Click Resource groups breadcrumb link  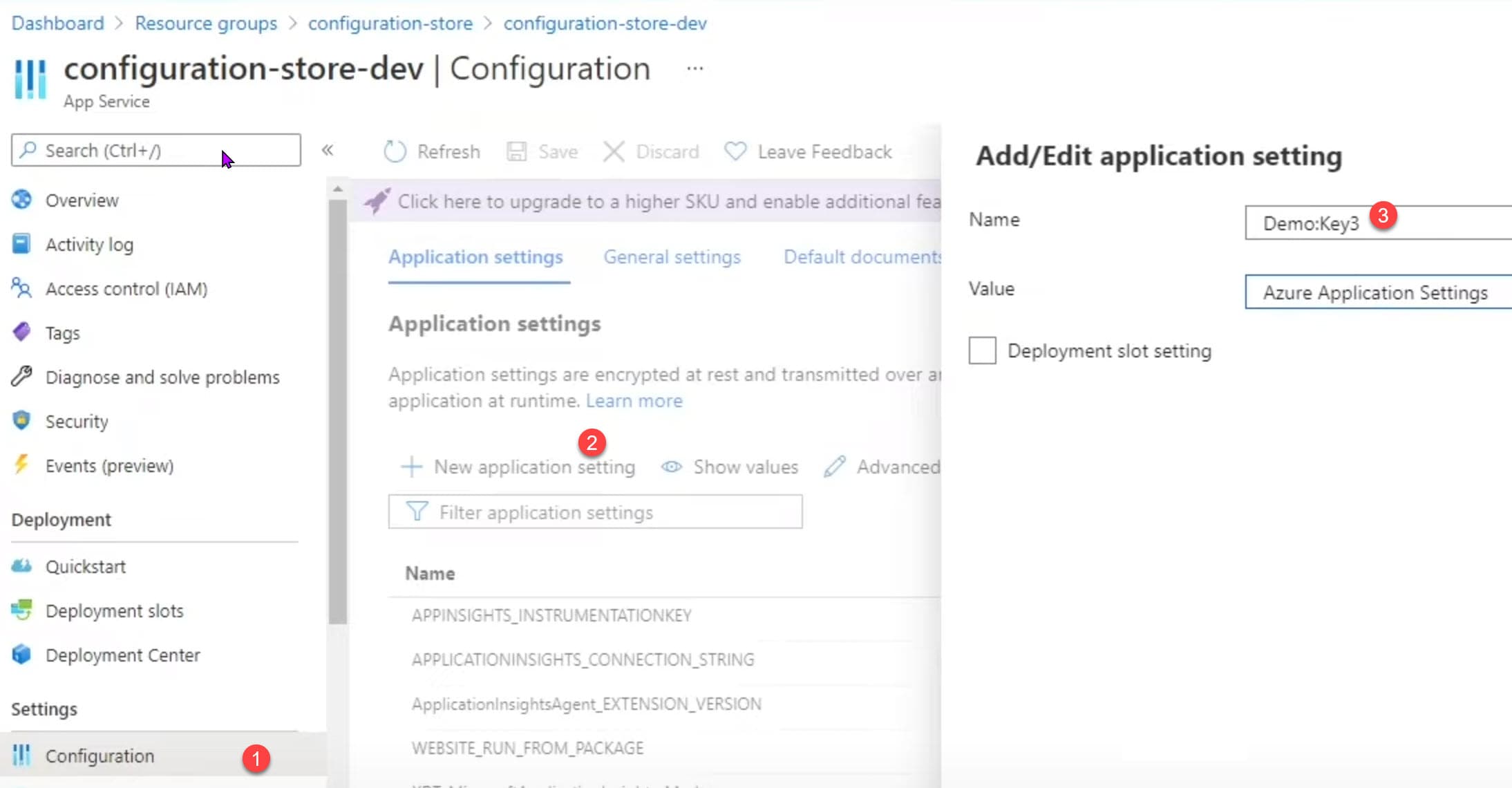(x=206, y=23)
